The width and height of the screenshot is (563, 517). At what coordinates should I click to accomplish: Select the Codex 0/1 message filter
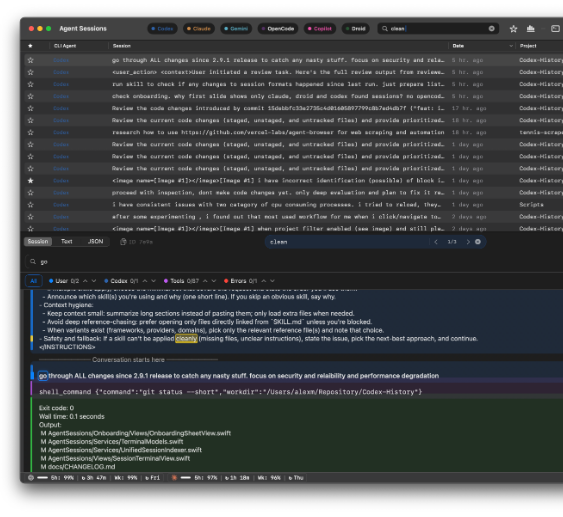point(121,281)
